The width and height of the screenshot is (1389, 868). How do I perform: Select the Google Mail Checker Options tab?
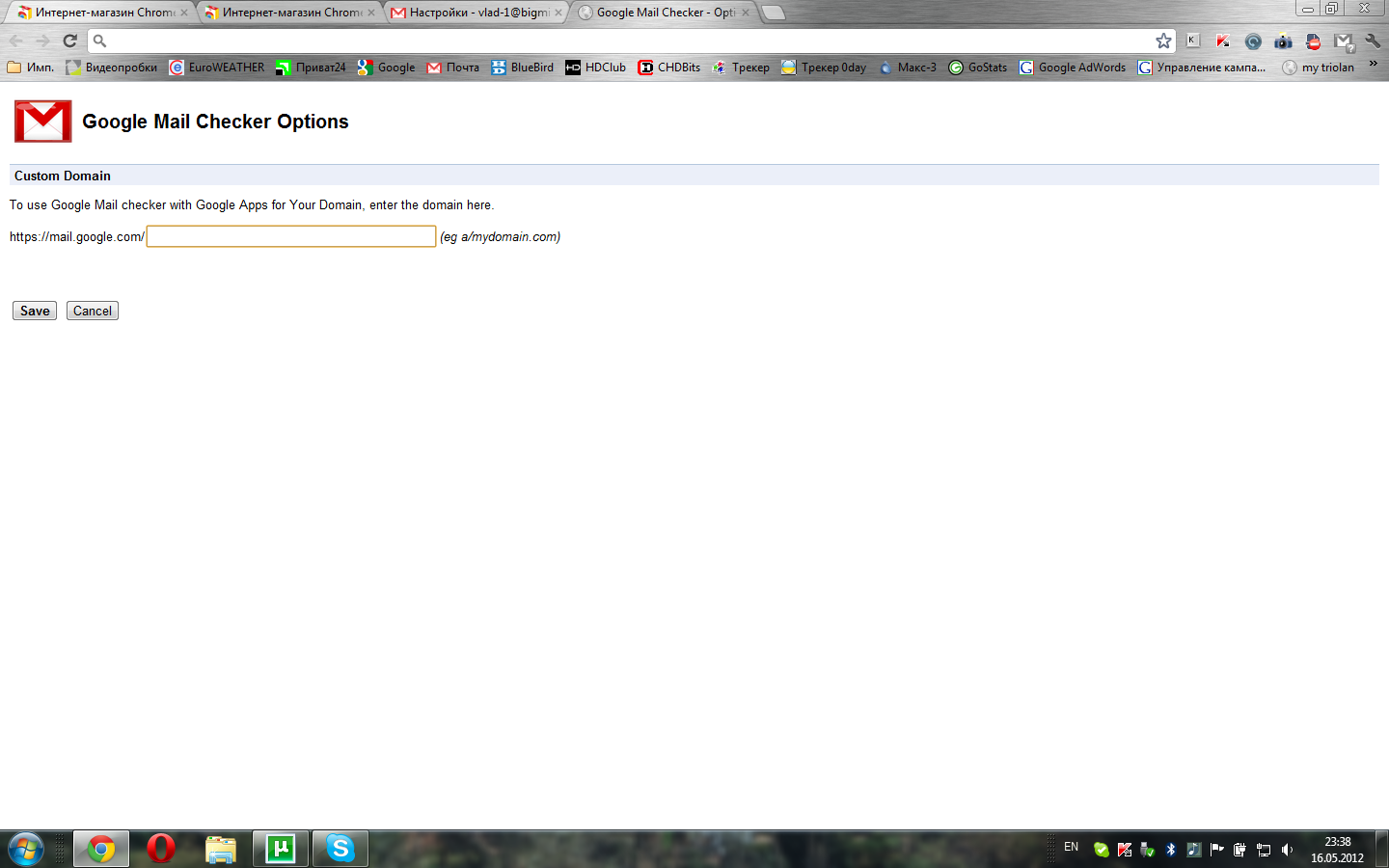[x=663, y=13]
